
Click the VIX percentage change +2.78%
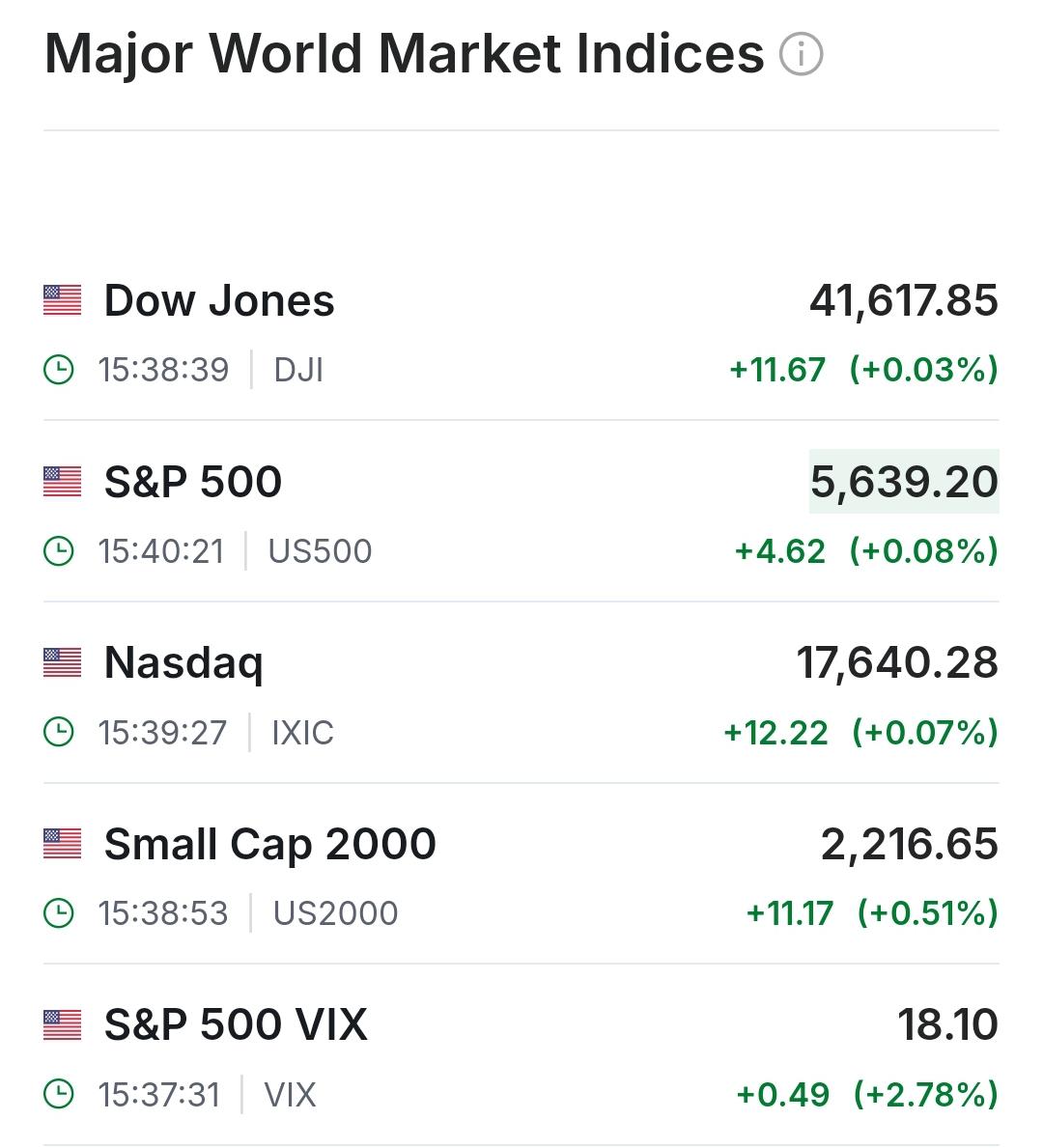[x=925, y=1095]
